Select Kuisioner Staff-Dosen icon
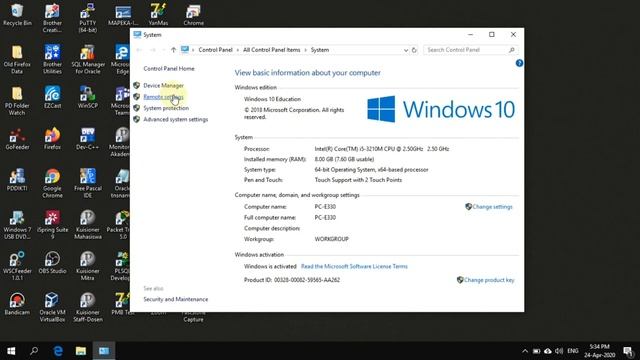The width and height of the screenshot is (640, 360). click(x=88, y=307)
